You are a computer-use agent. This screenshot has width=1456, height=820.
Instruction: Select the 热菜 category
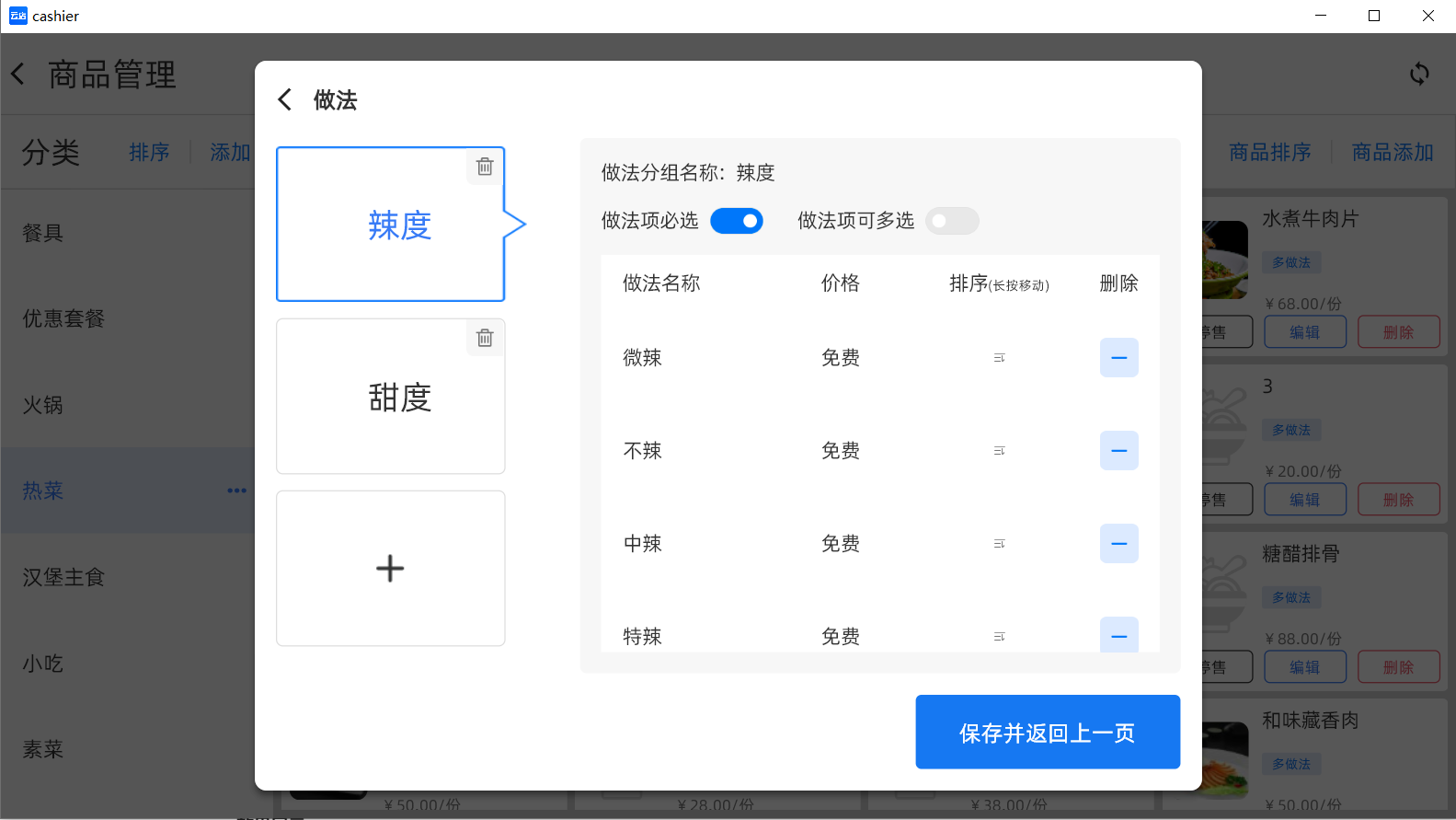(x=128, y=491)
